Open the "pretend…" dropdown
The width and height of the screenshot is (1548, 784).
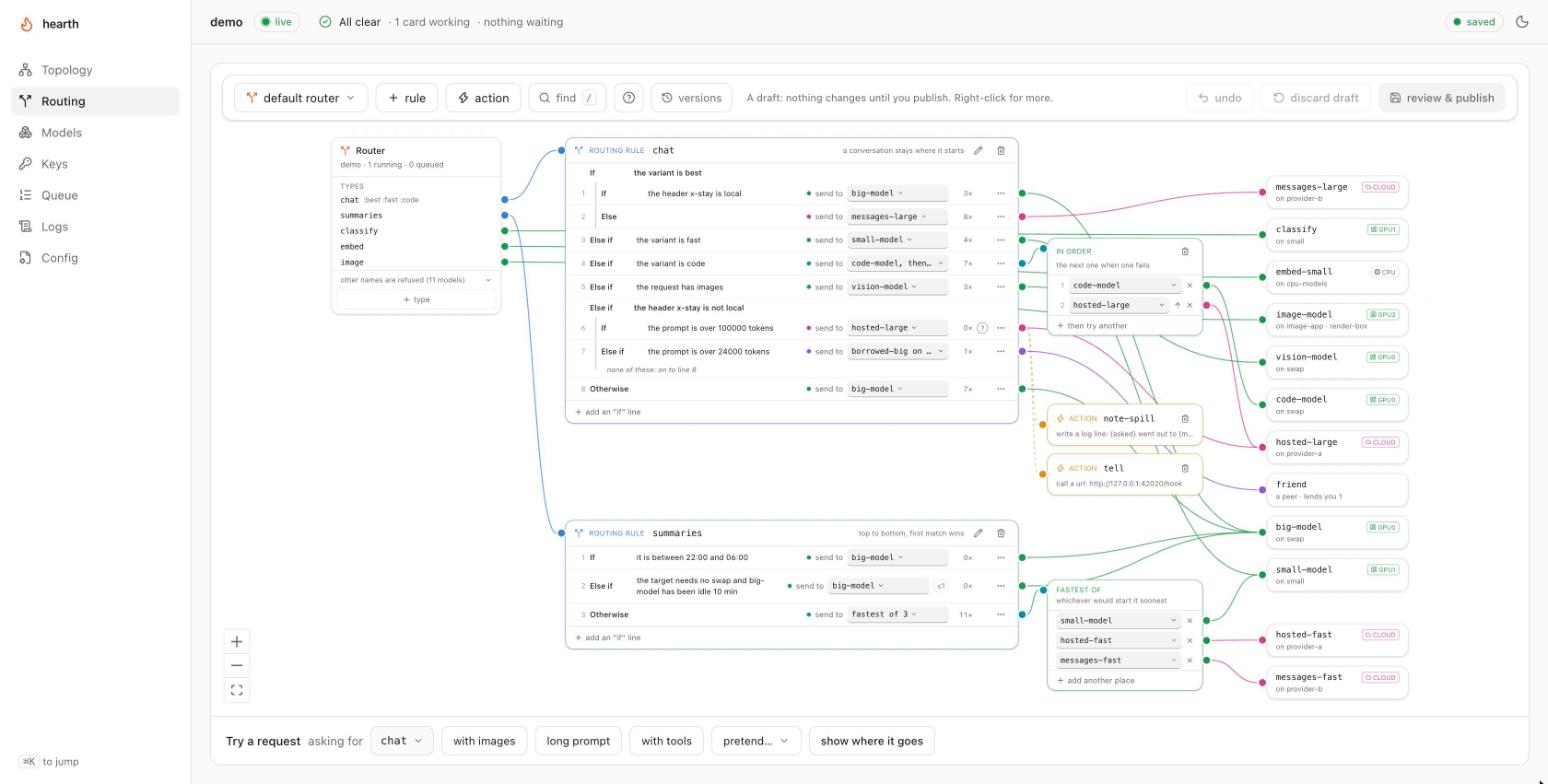pyautogui.click(x=755, y=741)
